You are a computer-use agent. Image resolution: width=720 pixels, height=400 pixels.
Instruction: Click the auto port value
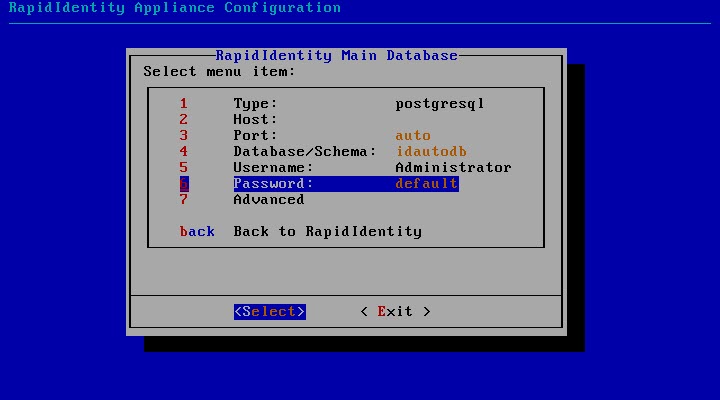[413, 135]
